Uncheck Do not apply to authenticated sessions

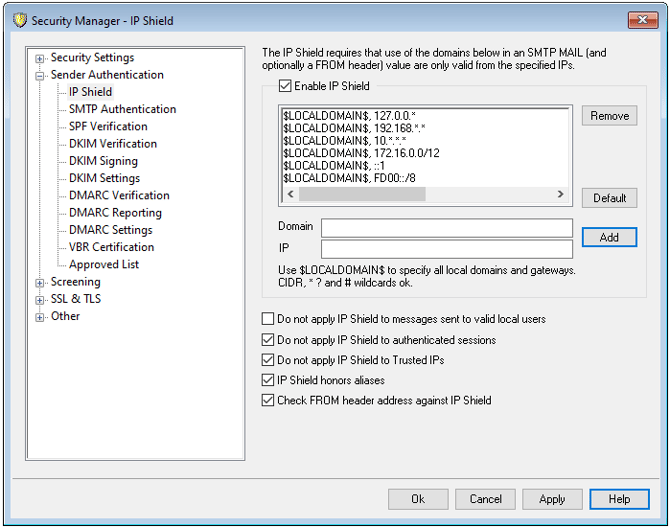click(268, 340)
